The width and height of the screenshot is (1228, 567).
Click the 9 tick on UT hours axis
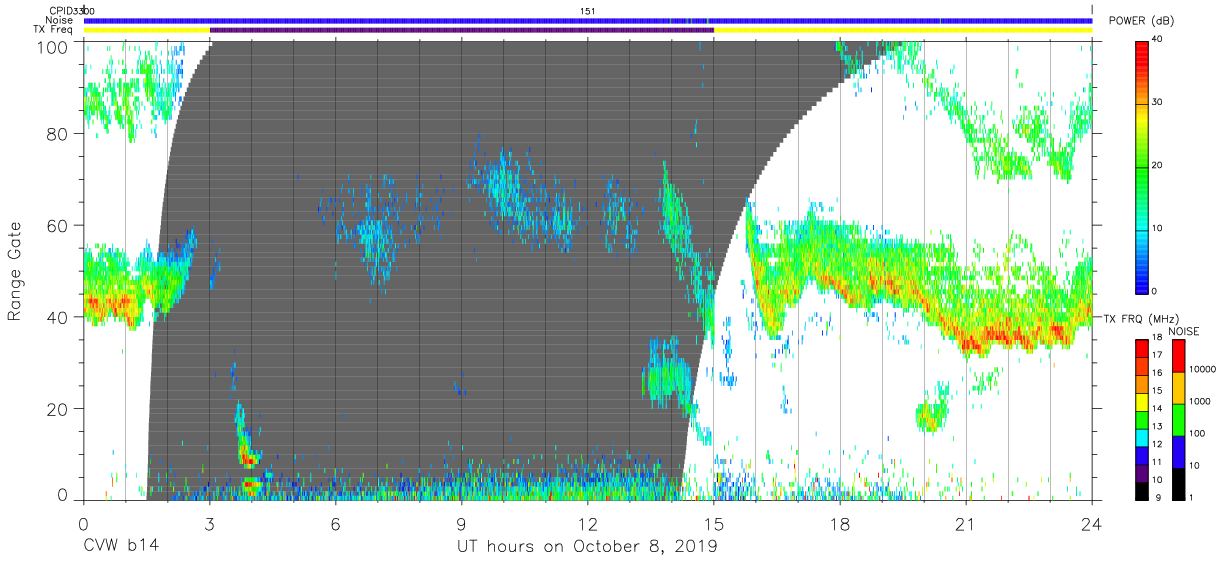tap(462, 524)
